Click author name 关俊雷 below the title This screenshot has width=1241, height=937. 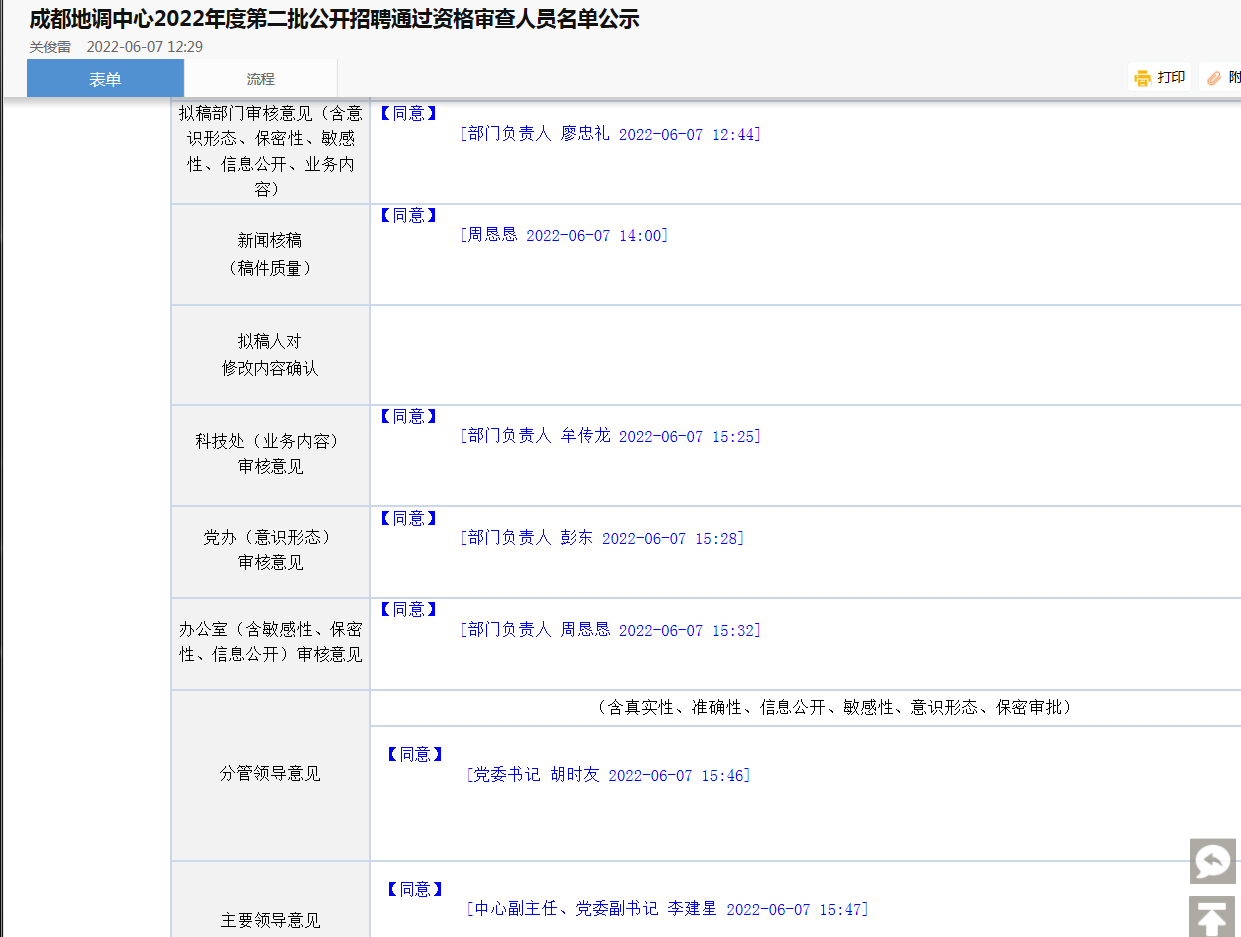(x=50, y=47)
